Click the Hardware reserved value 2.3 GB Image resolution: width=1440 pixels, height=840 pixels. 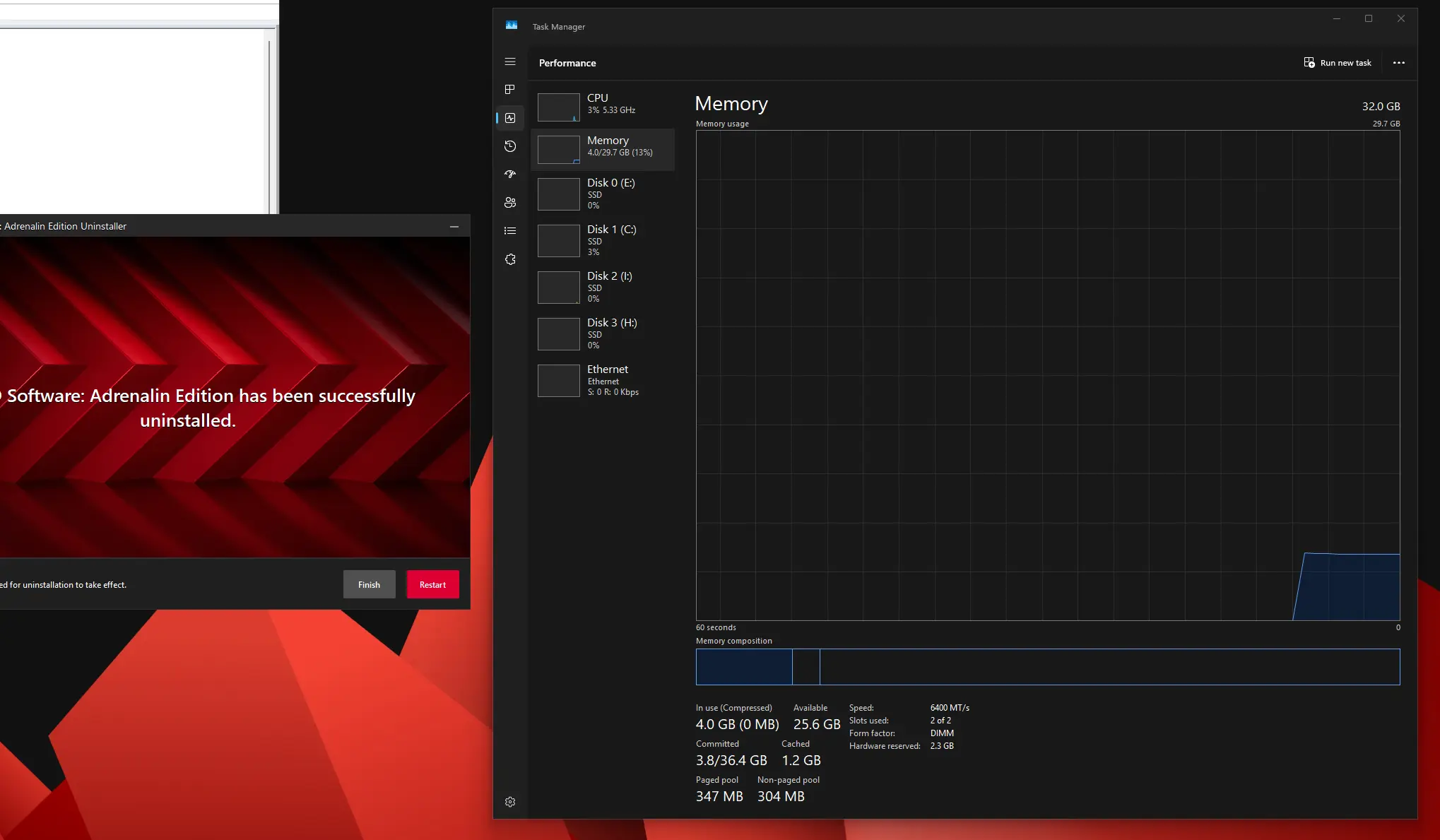[x=942, y=746]
